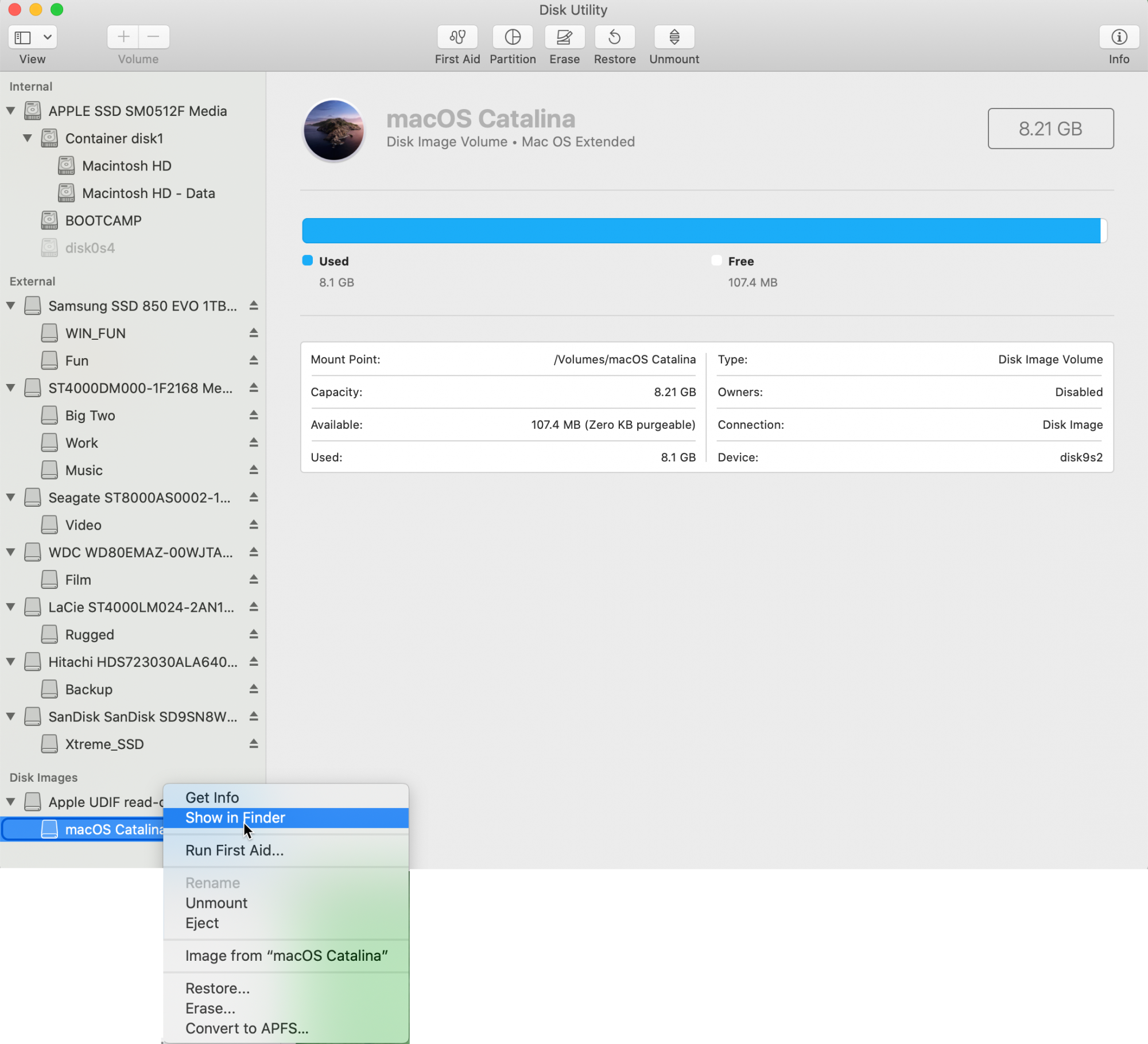Collapse the Samsung SSD 850 EVO tree
The height and width of the screenshot is (1044, 1148).
tap(10, 306)
